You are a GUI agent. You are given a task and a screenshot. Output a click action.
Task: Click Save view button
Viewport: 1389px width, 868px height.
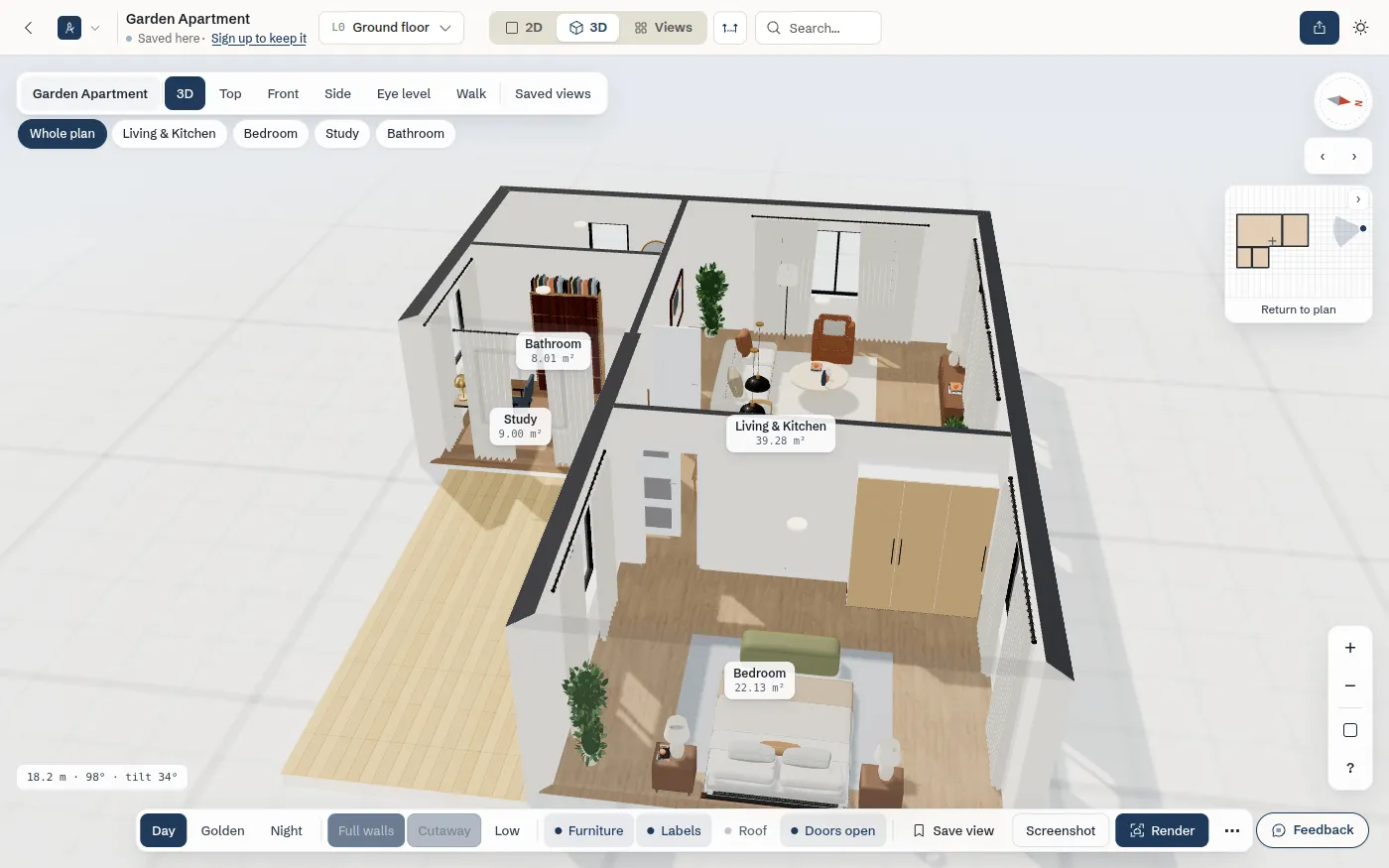click(953, 831)
